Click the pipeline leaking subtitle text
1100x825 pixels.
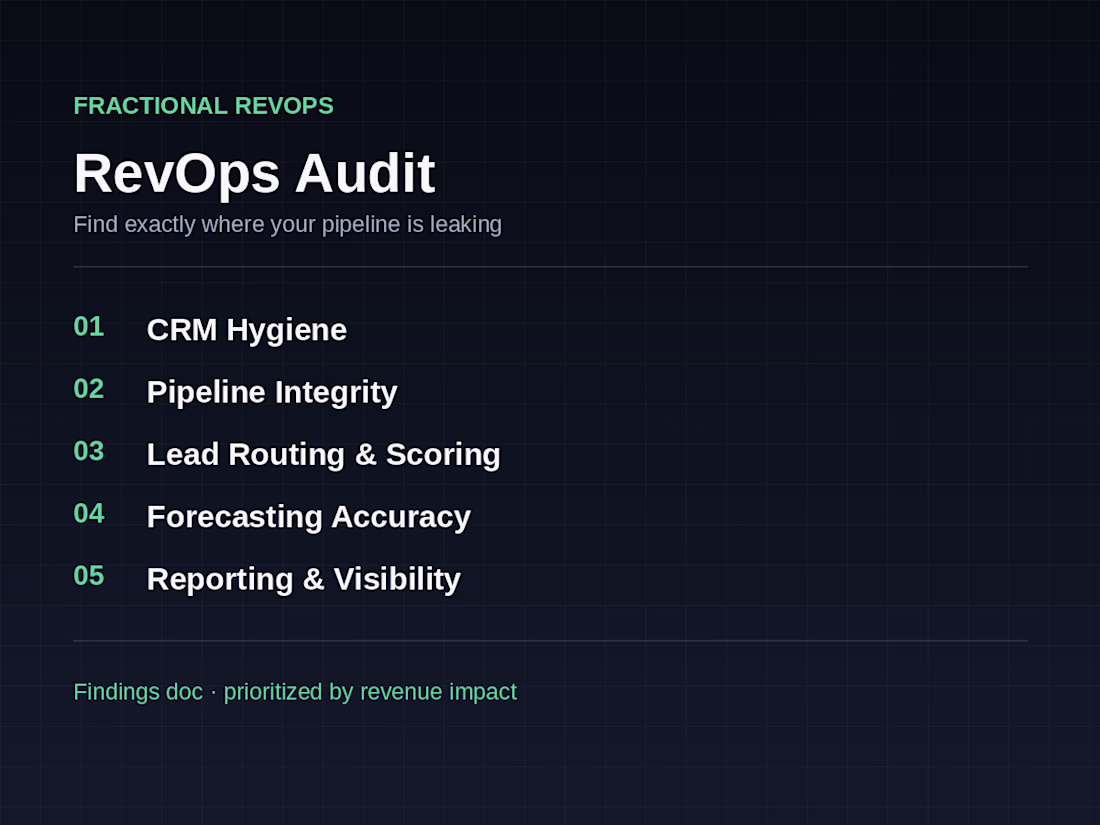click(x=288, y=224)
